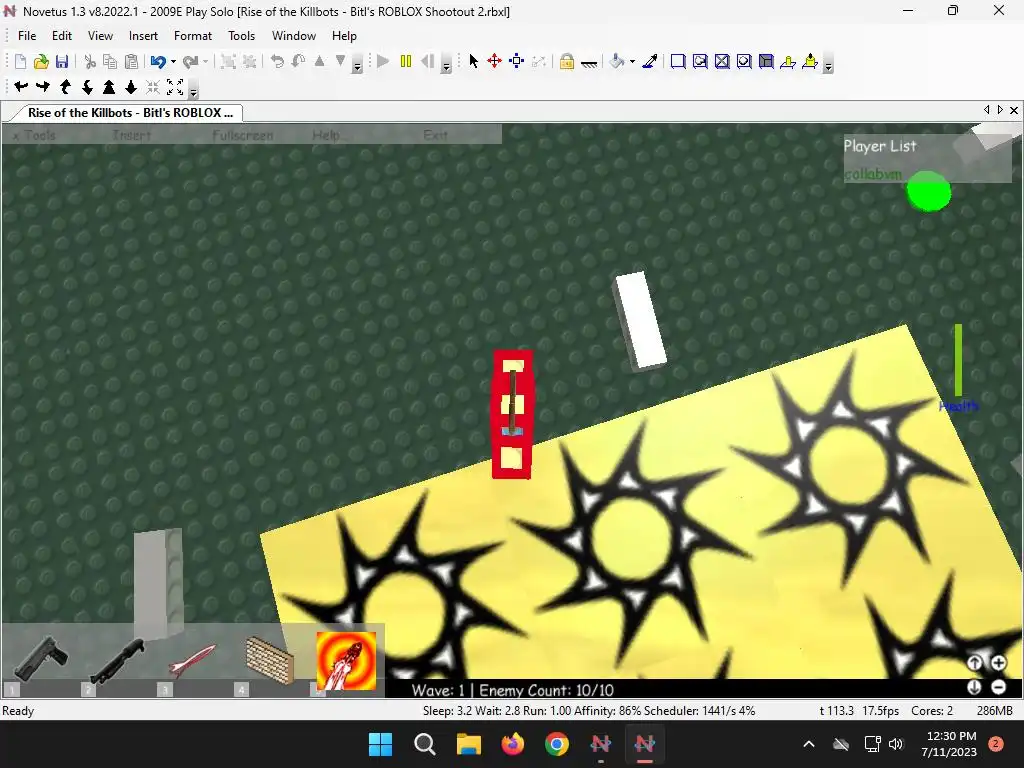Show hidden icons in the system tray

pyautogui.click(x=808, y=744)
